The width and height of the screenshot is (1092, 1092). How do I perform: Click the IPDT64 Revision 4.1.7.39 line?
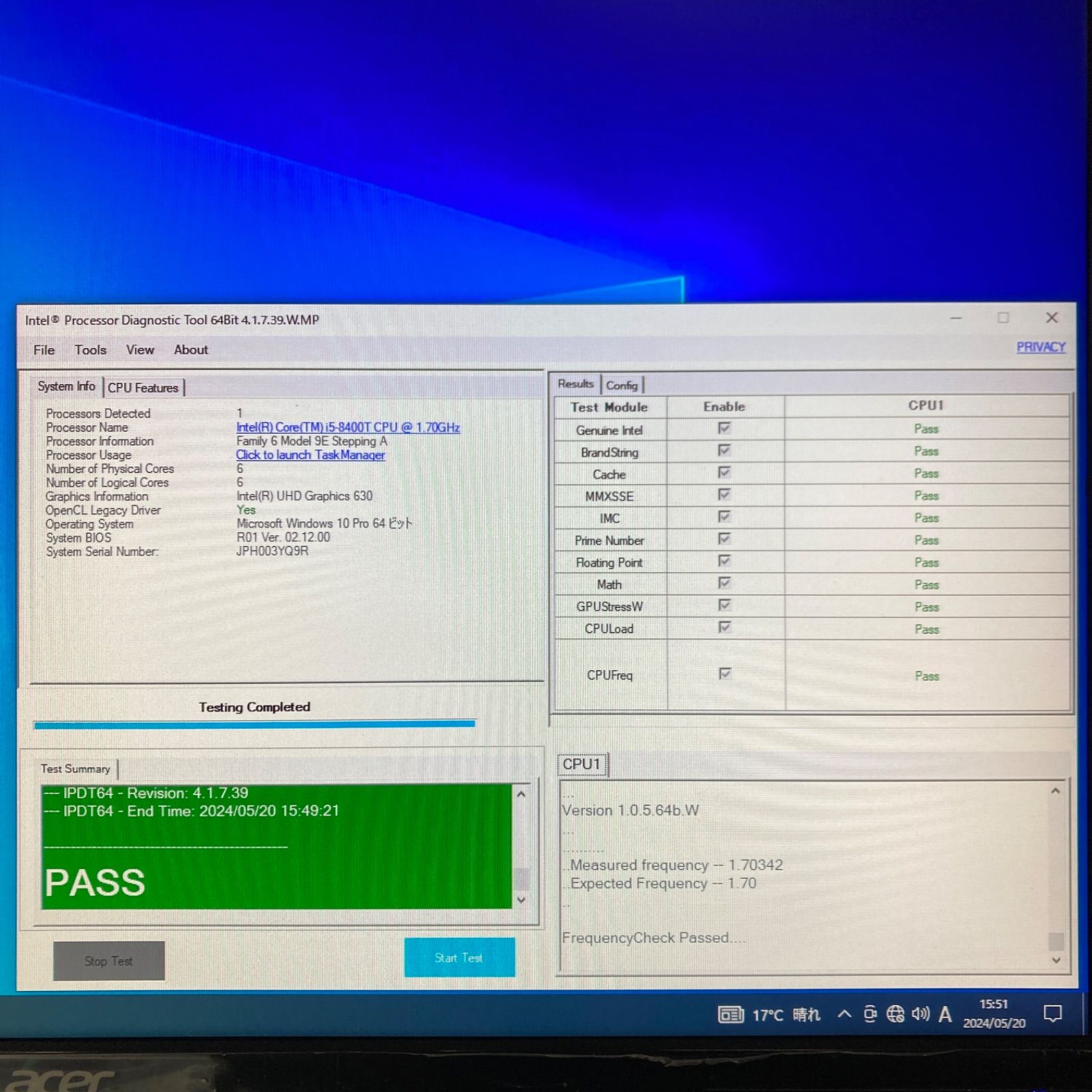click(146, 793)
